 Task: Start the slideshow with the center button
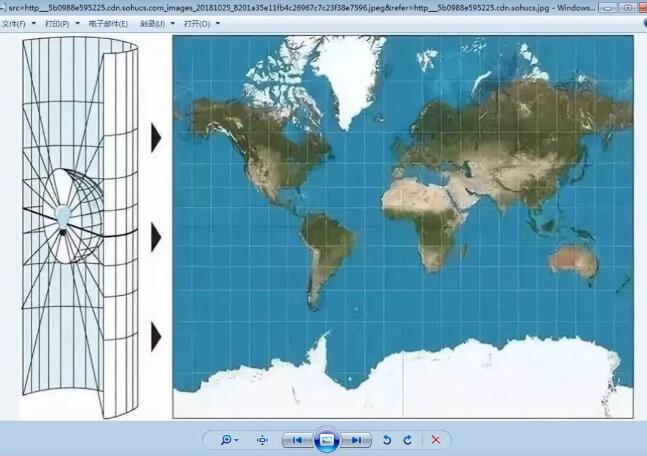[x=326, y=440]
